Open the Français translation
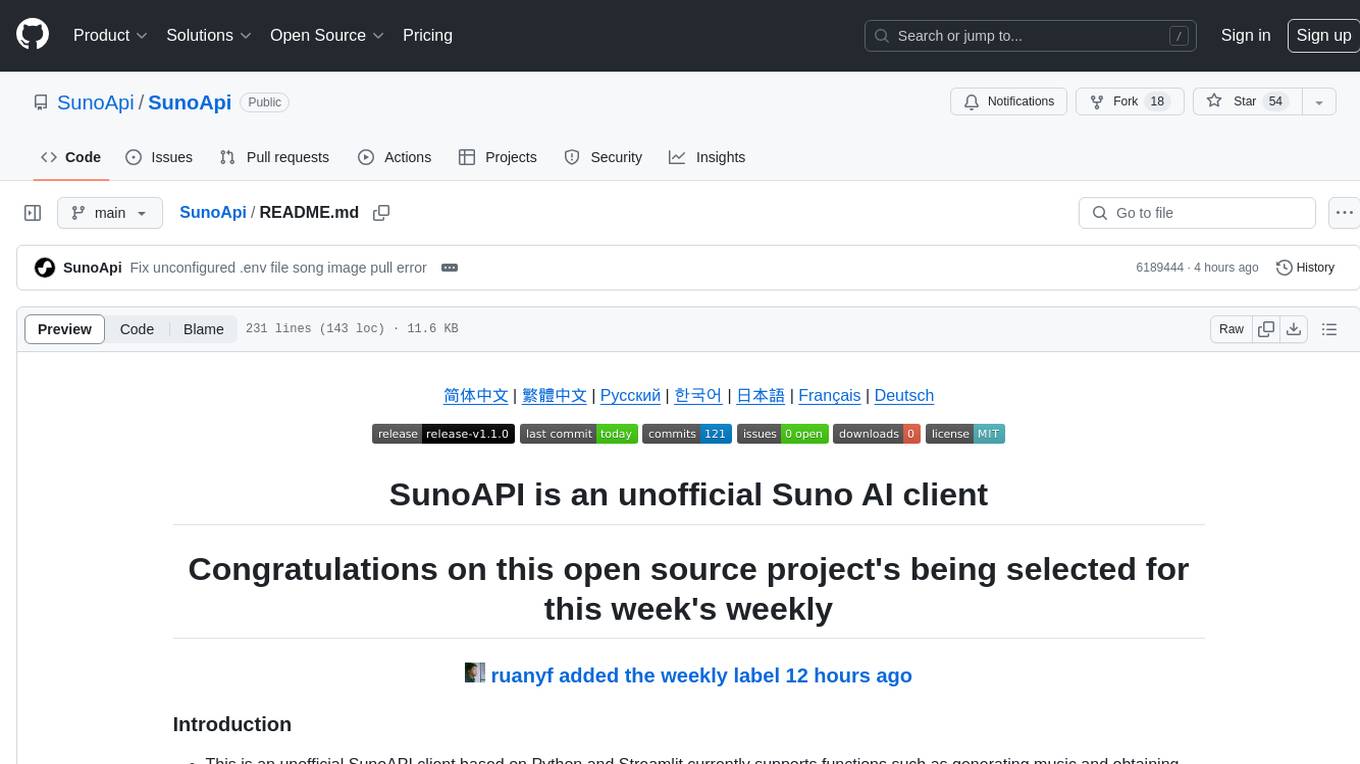 click(829, 395)
